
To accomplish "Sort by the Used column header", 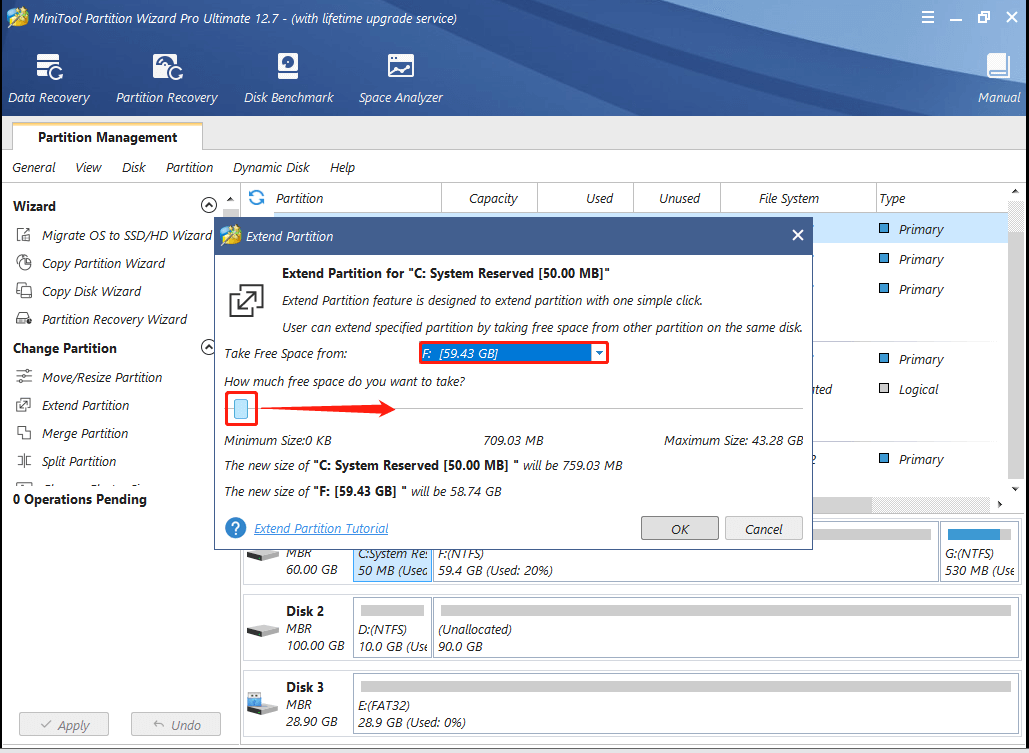I will [586, 198].
